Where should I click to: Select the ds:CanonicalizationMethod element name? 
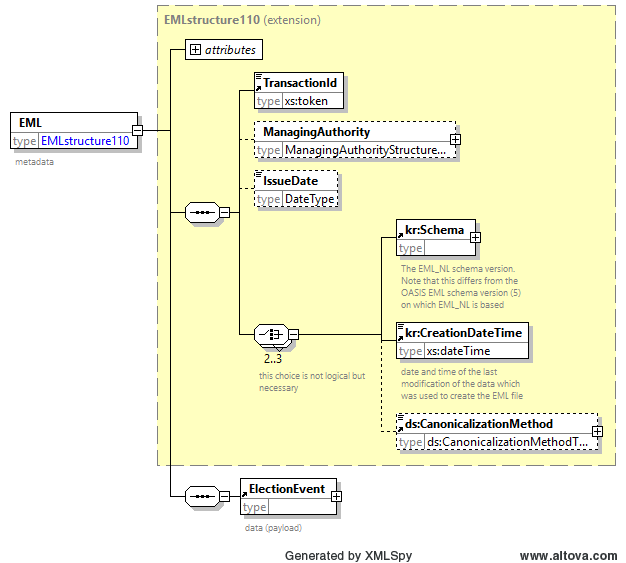click(x=479, y=424)
